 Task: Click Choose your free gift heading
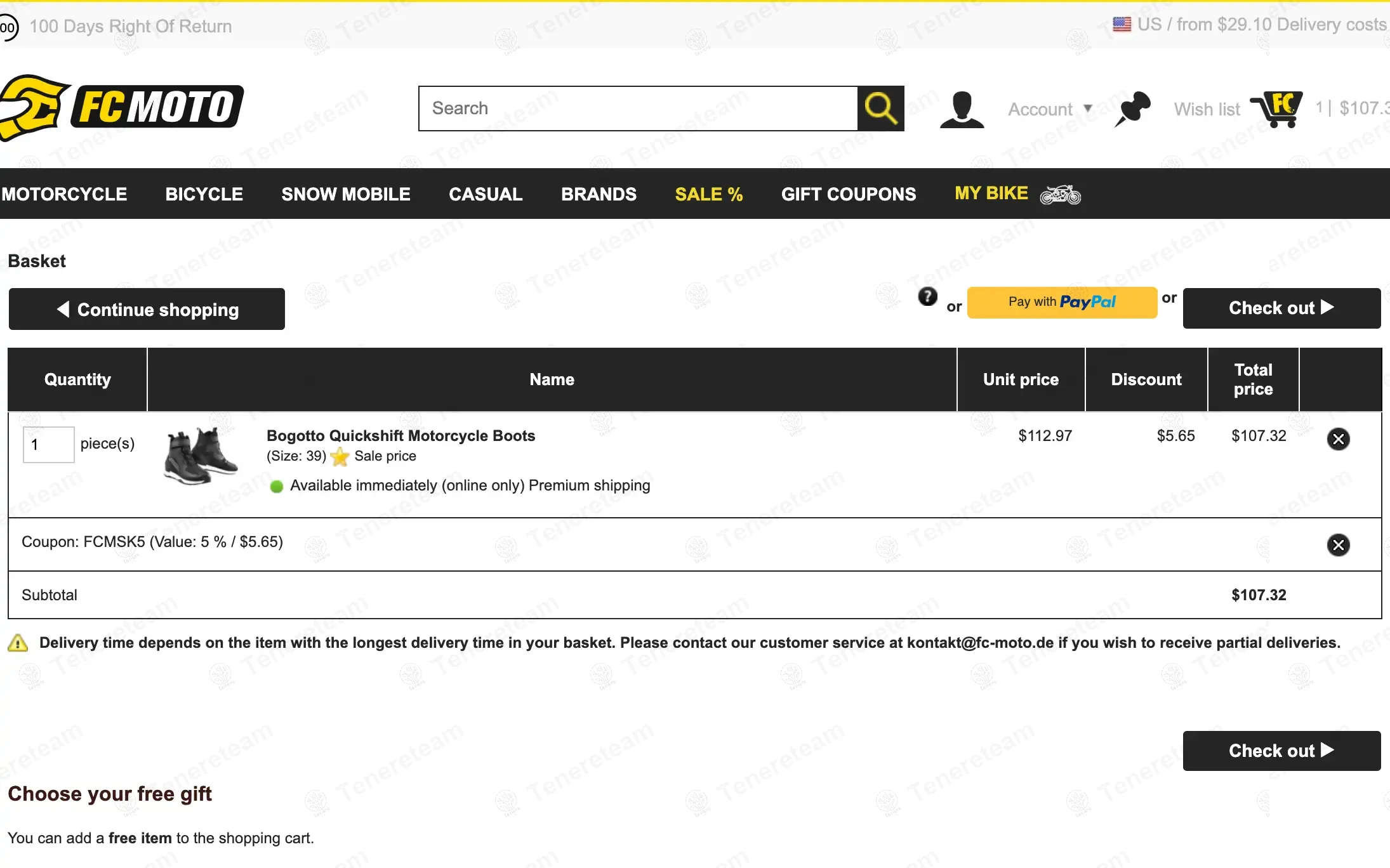click(x=110, y=794)
